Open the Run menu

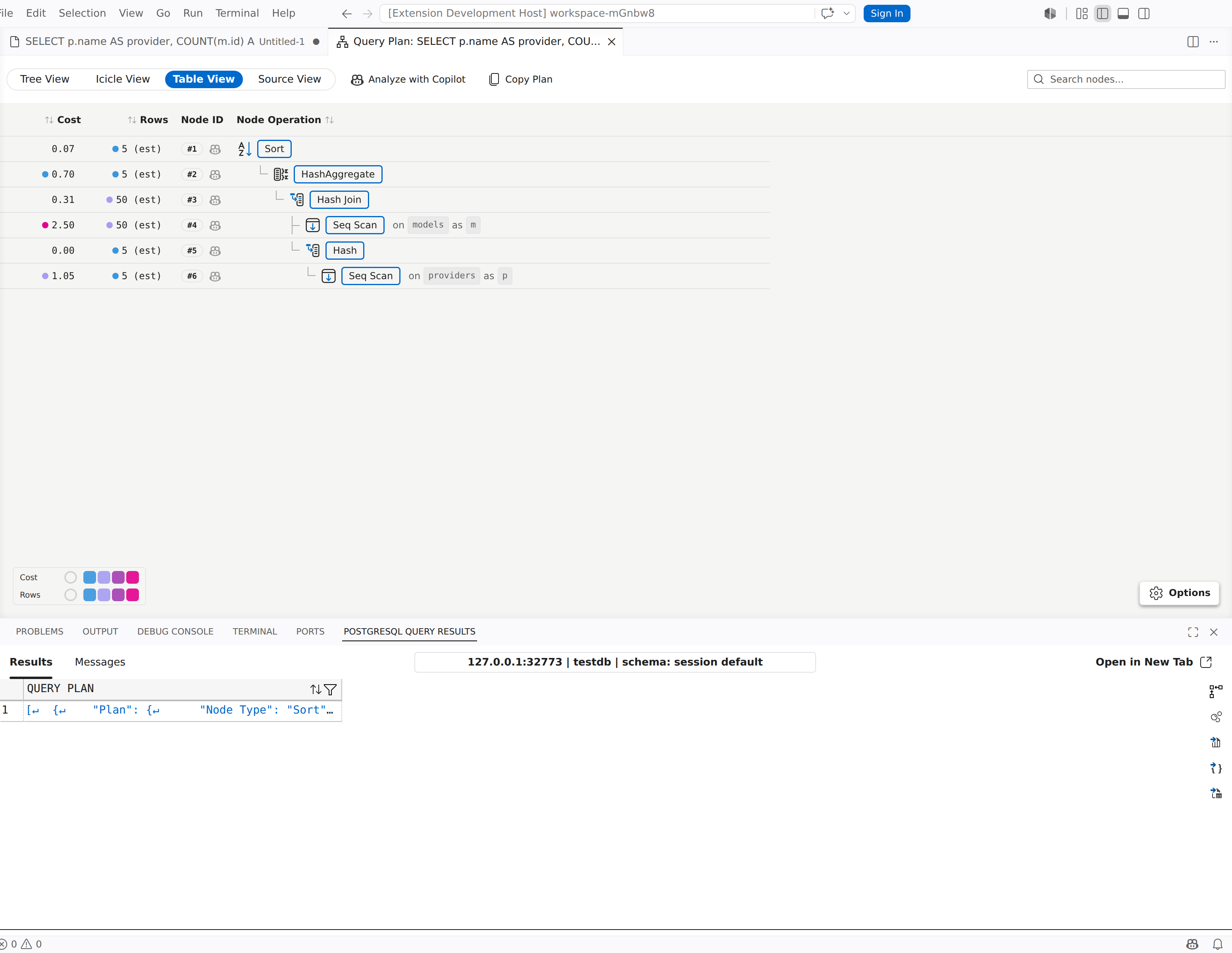pos(193,13)
